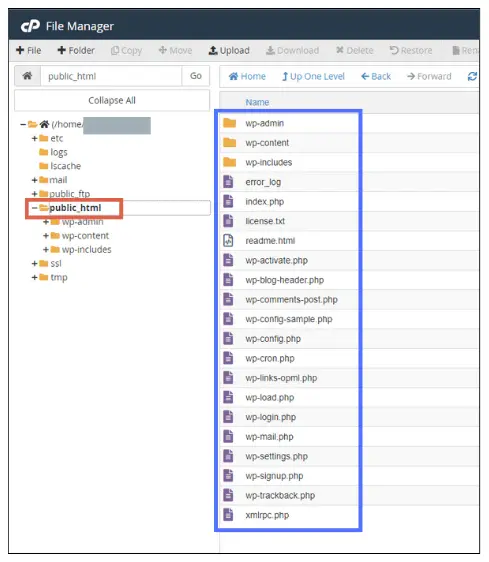Expand the ssl folder in tree

coord(34,264)
